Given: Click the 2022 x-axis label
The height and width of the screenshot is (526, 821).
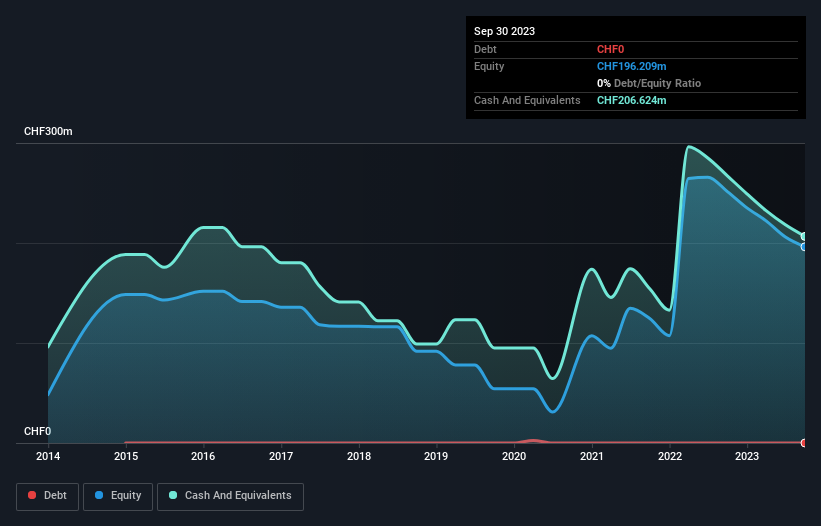Looking at the screenshot, I should (670, 456).
